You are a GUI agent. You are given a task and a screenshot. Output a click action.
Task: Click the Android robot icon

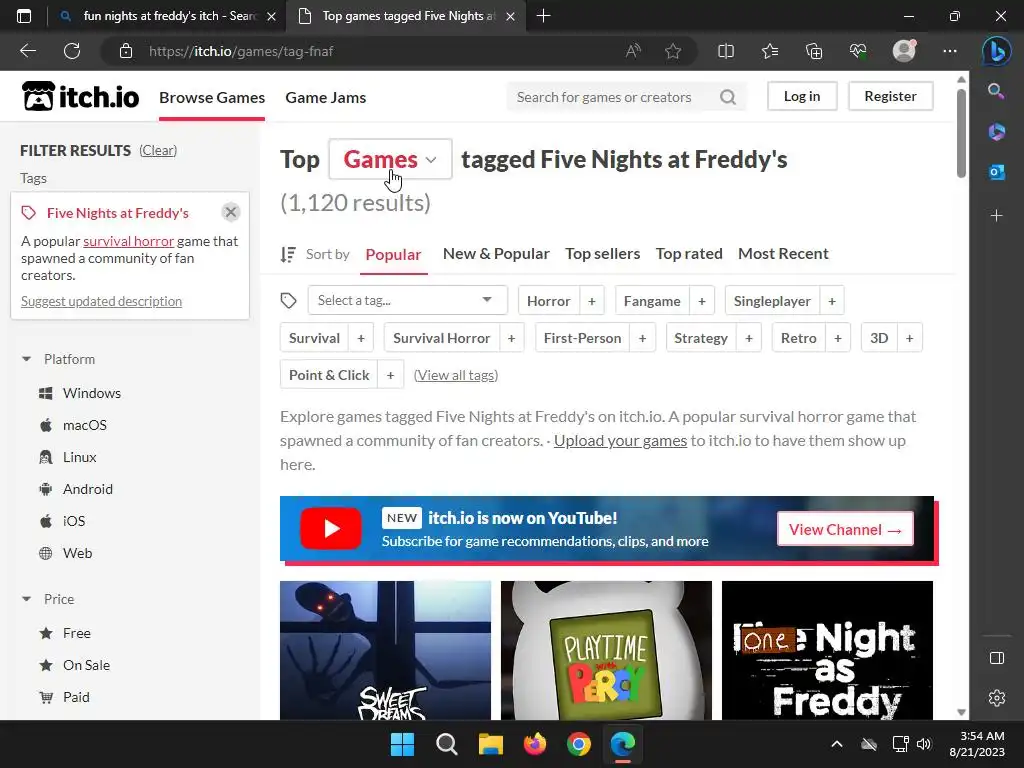pos(46,489)
